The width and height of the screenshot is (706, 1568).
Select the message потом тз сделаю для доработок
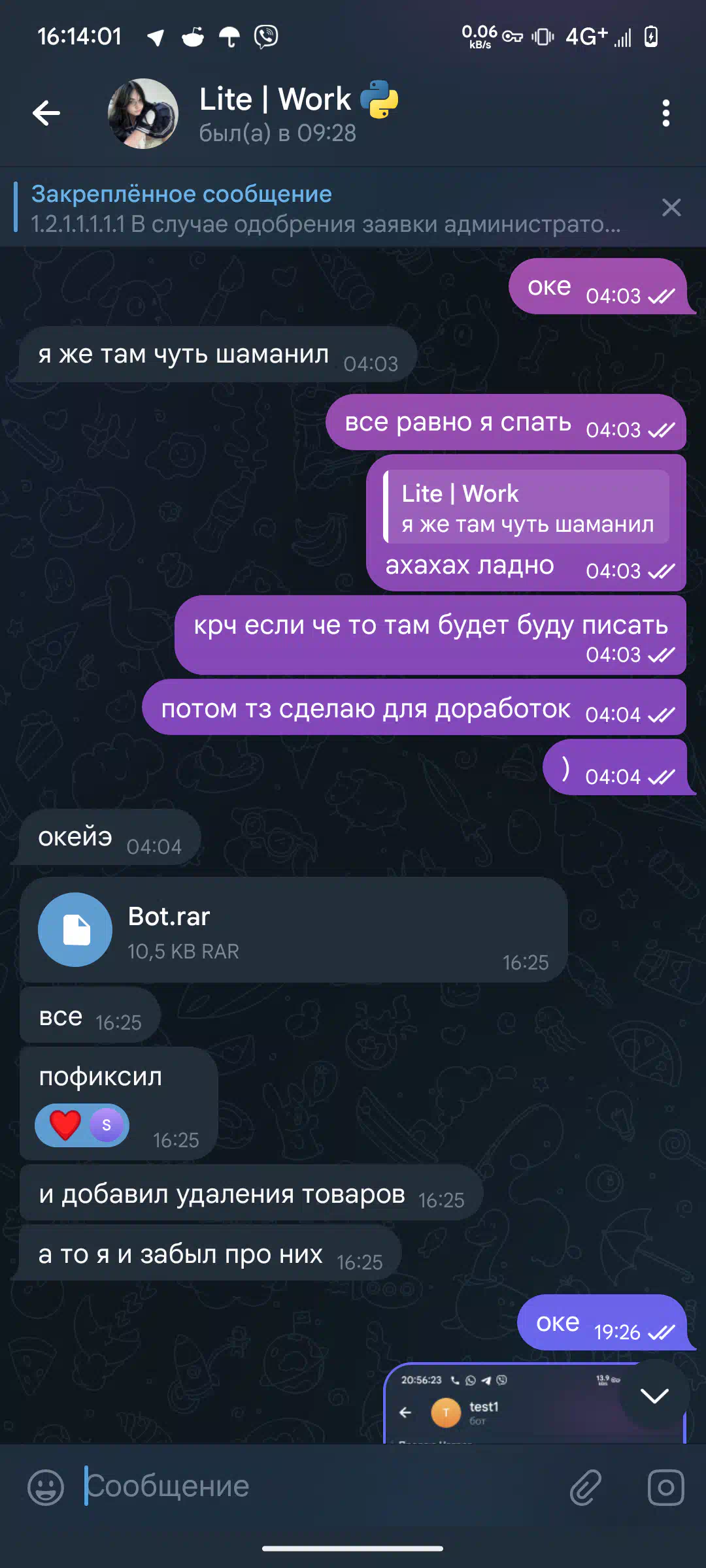click(414, 708)
